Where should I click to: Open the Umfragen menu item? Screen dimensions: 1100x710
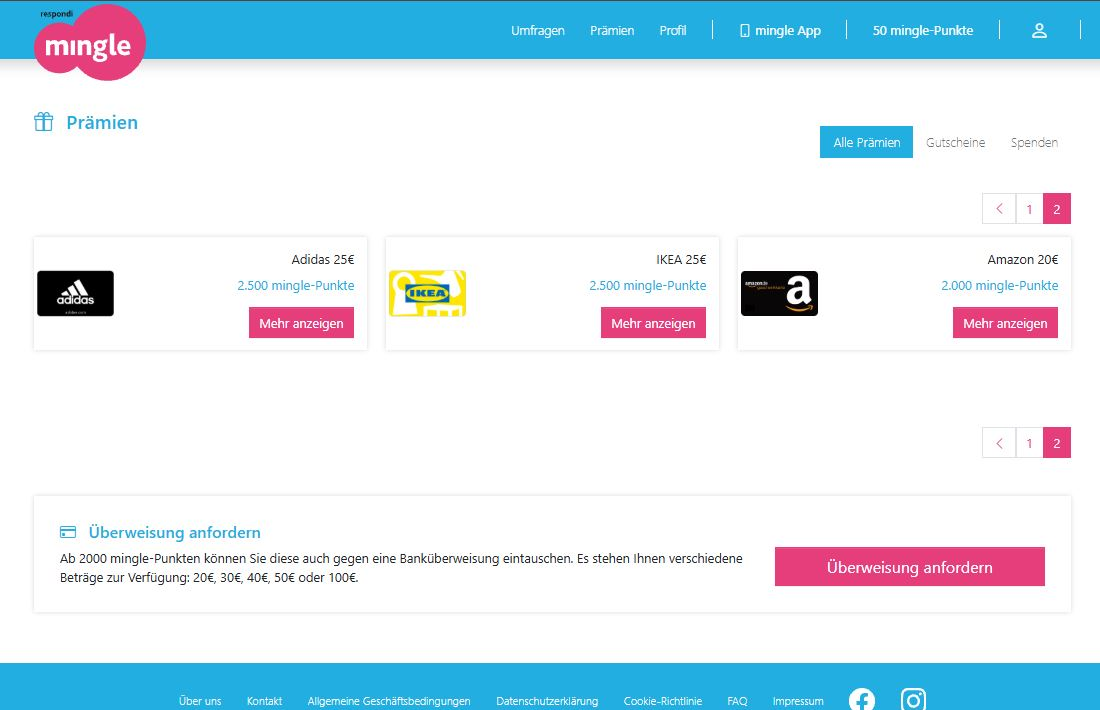click(x=537, y=31)
